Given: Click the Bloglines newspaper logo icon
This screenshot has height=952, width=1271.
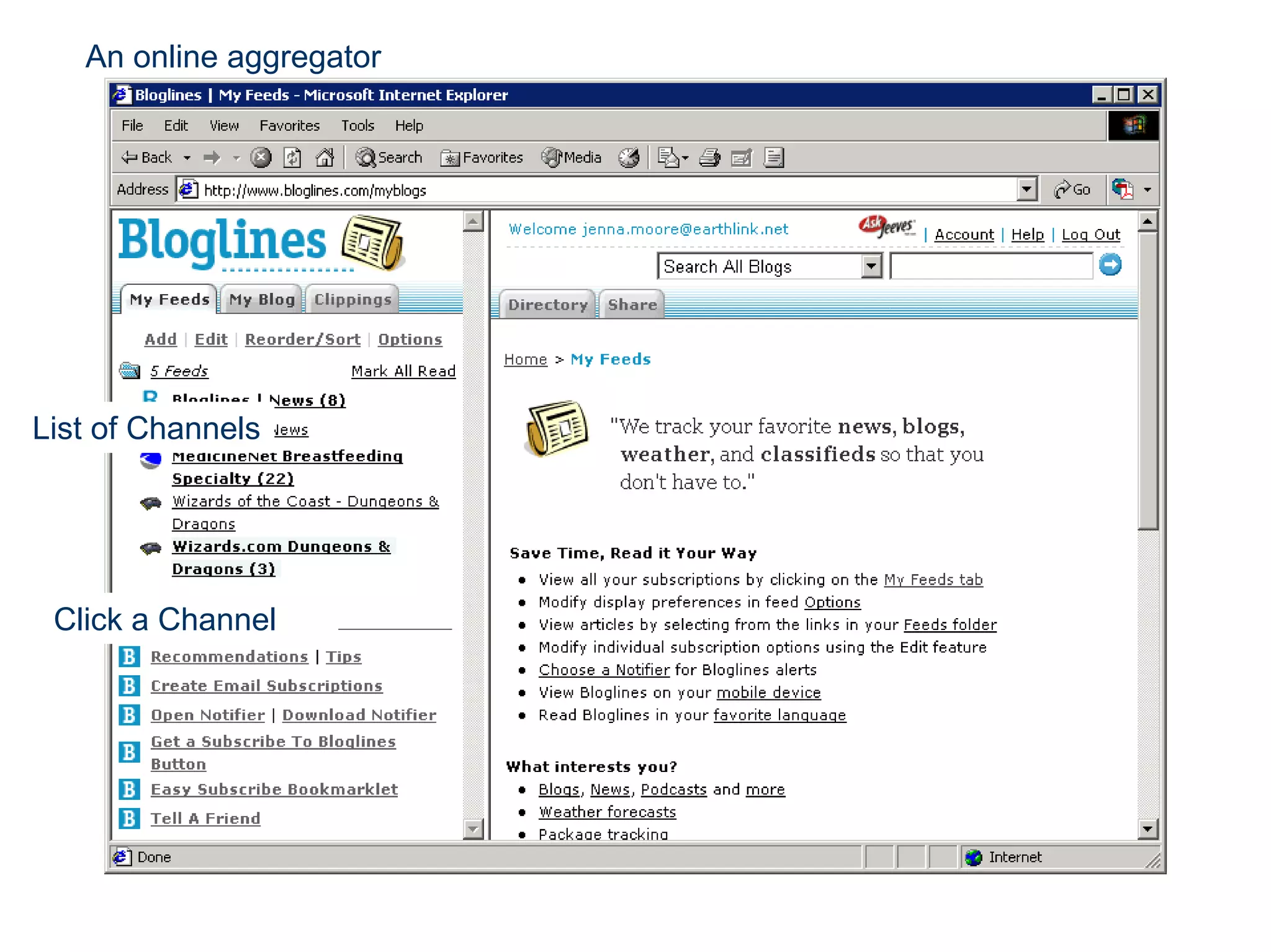Looking at the screenshot, I should pos(372,243).
